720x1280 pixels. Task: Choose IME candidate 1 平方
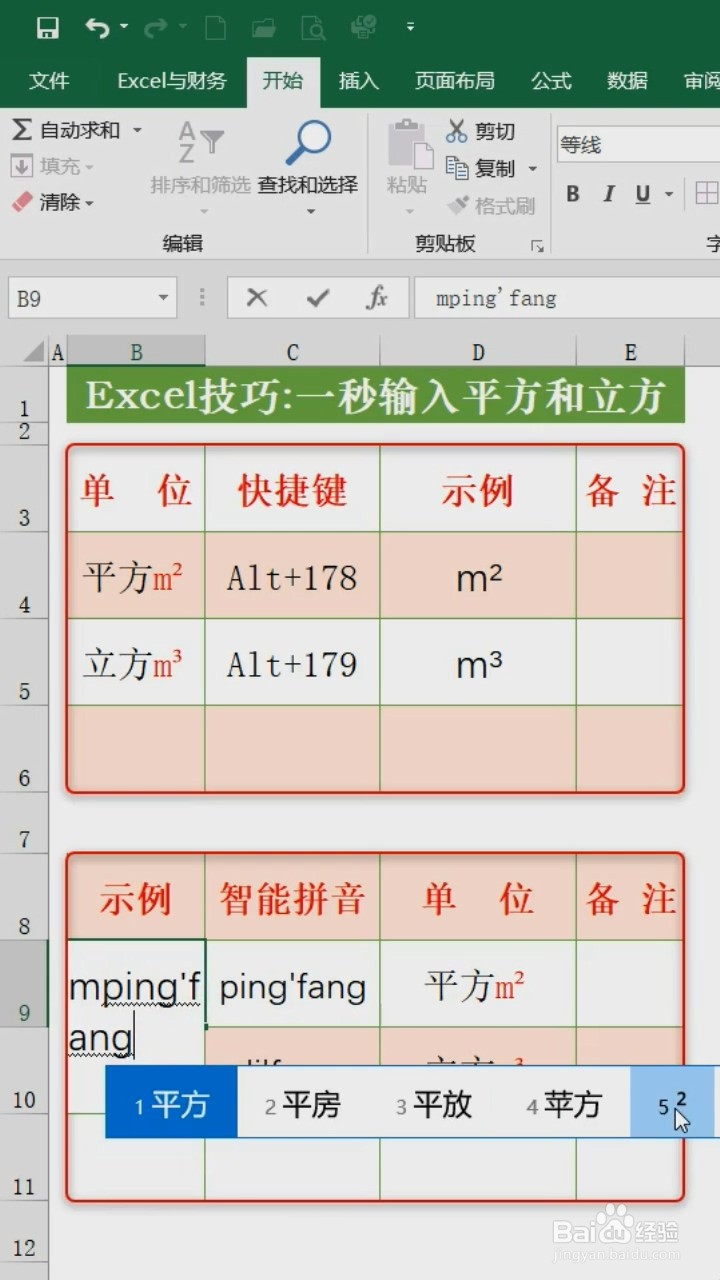tap(172, 1104)
